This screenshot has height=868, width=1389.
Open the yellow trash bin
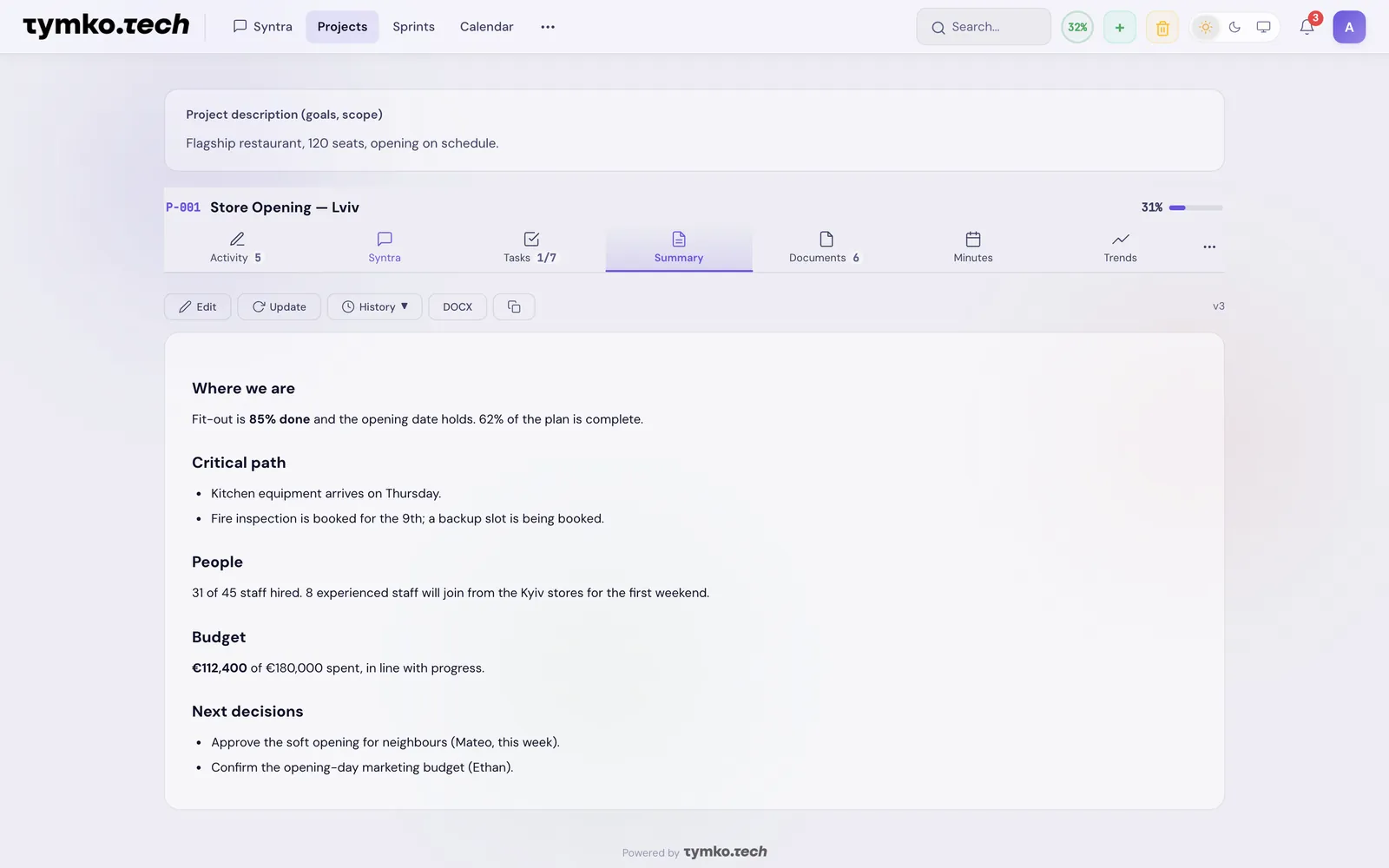1162,28
